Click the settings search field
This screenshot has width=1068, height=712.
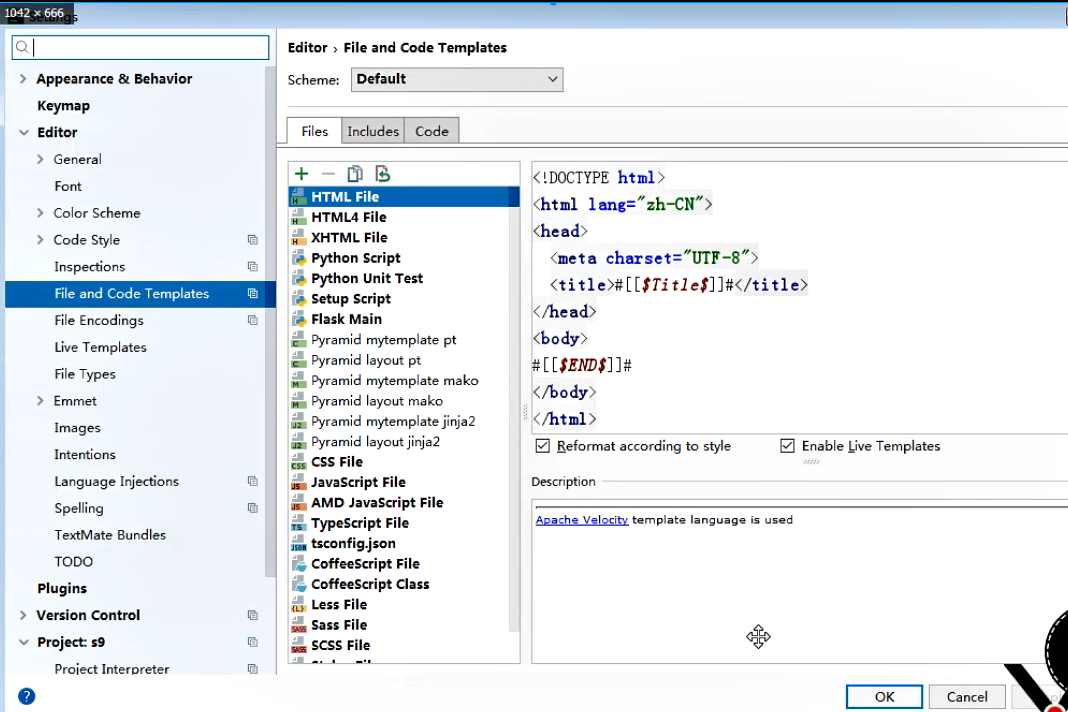(x=140, y=47)
